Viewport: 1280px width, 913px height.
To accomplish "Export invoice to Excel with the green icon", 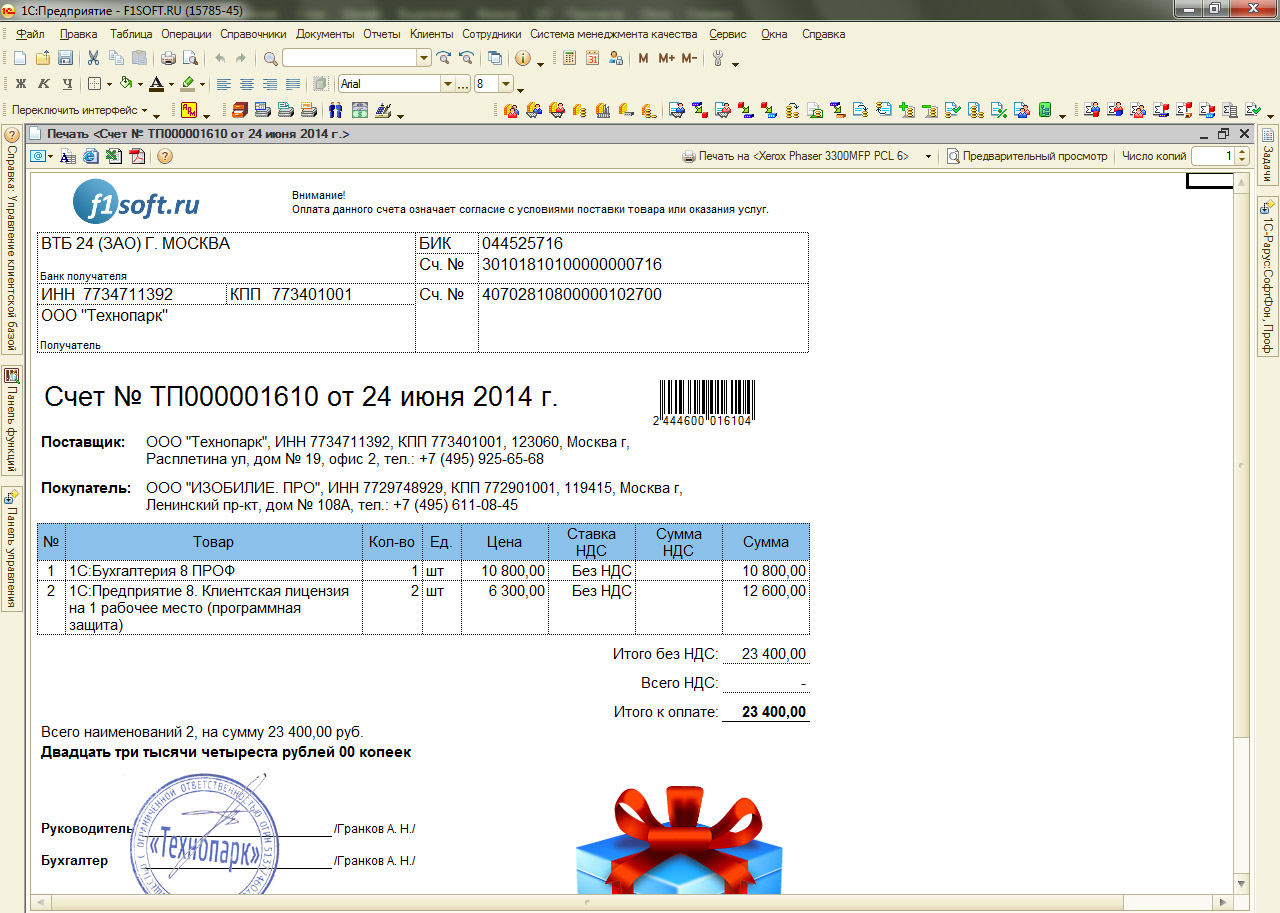I will 114,156.
